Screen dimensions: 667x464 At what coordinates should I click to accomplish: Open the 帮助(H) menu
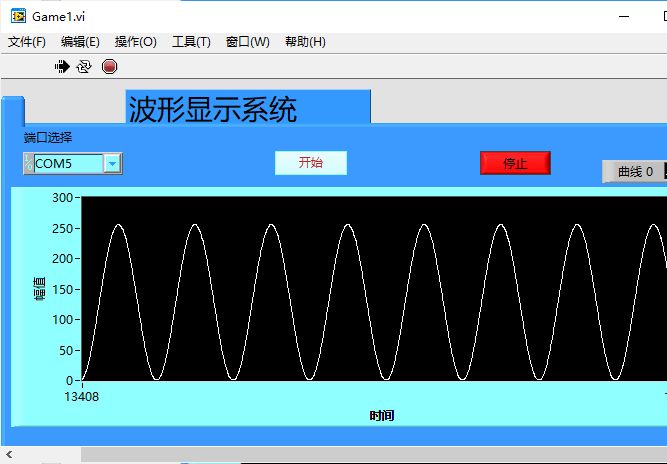[305, 42]
